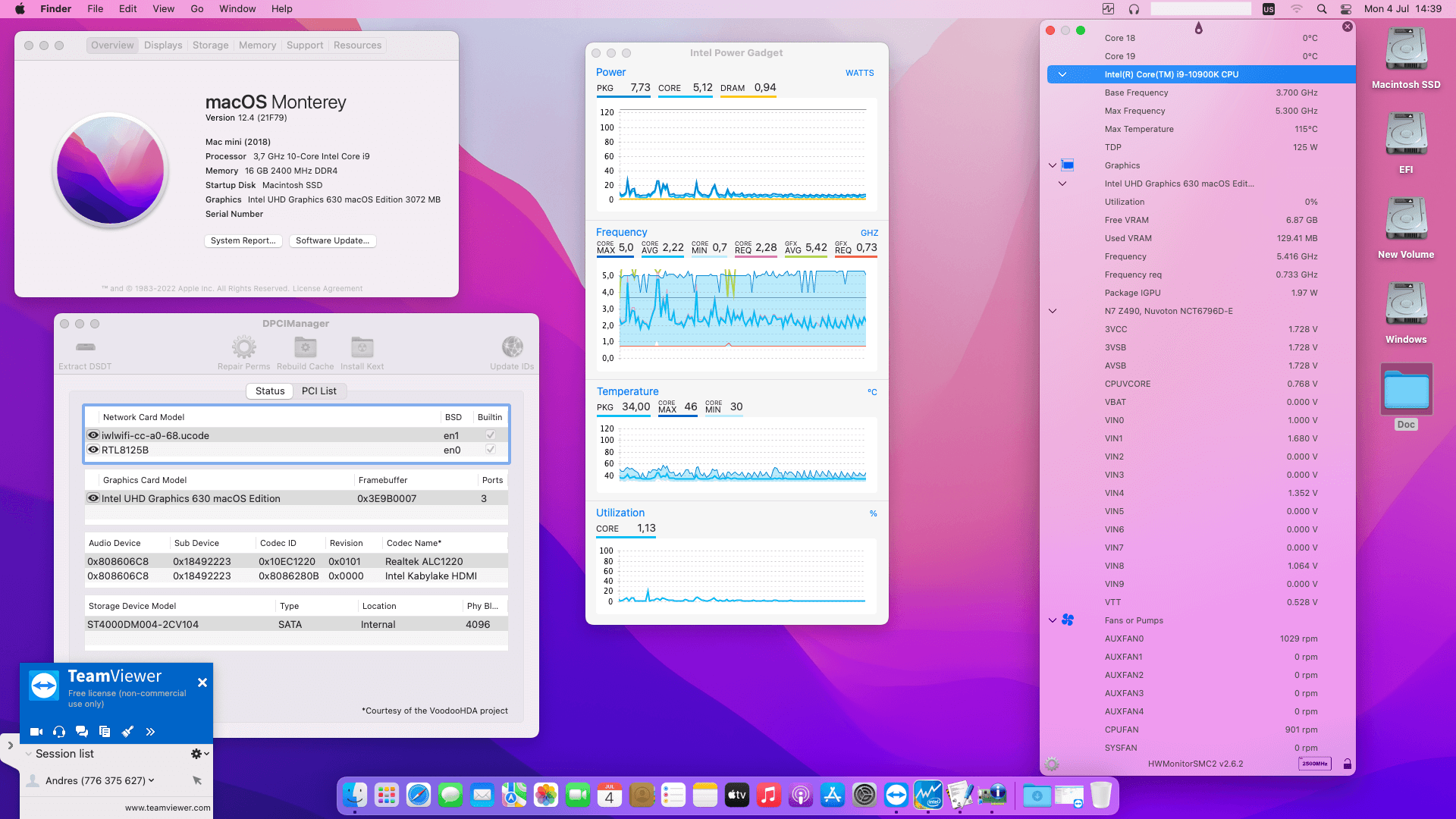The width and height of the screenshot is (1456, 819).
Task: Click HWMonitorSMC2 gear settings icon
Action: click(1052, 764)
